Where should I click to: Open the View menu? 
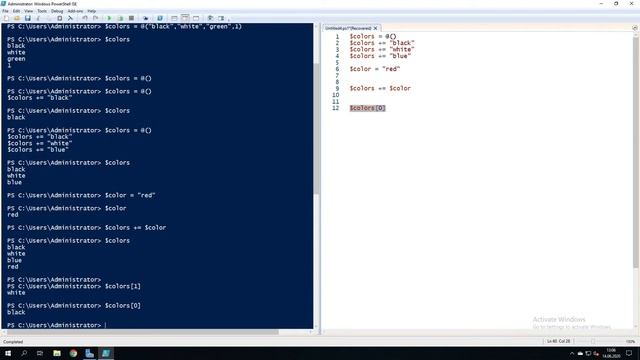point(29,11)
